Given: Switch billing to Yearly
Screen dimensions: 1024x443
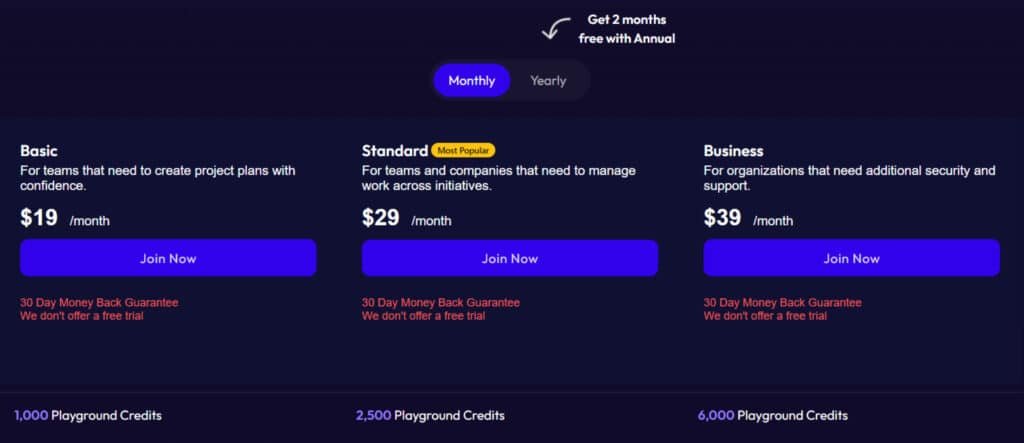Looking at the screenshot, I should [548, 81].
